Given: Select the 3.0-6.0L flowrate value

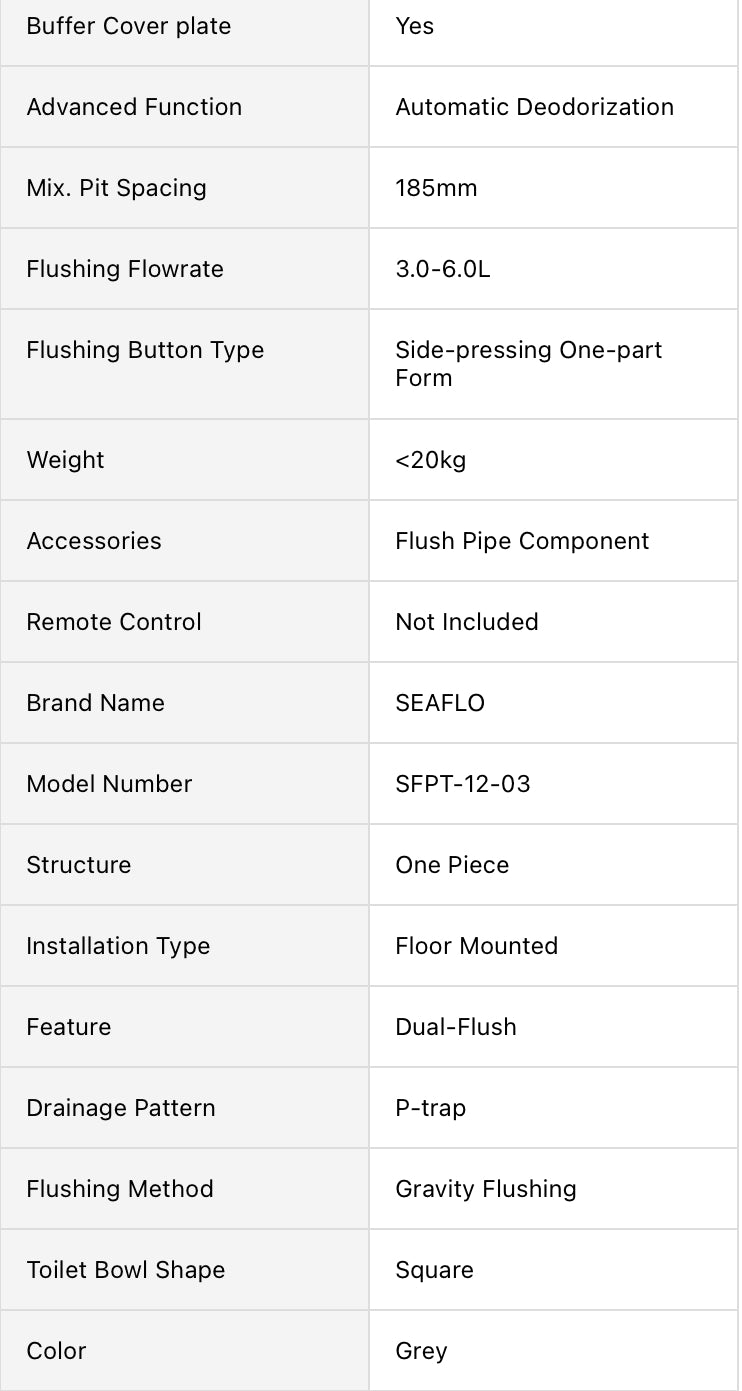Looking at the screenshot, I should (x=443, y=269).
